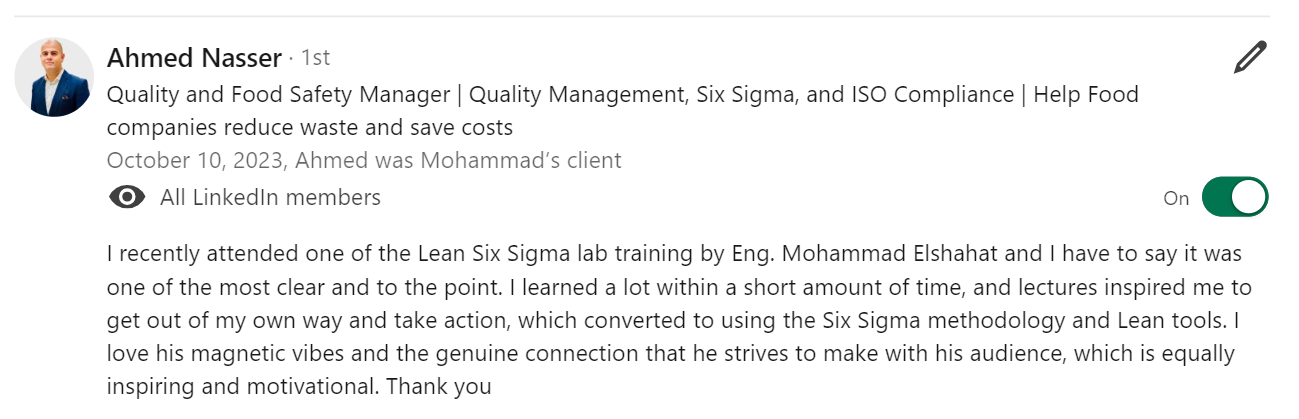Click the 1st degree connection badge
1299x419 pixels.
click(315, 58)
